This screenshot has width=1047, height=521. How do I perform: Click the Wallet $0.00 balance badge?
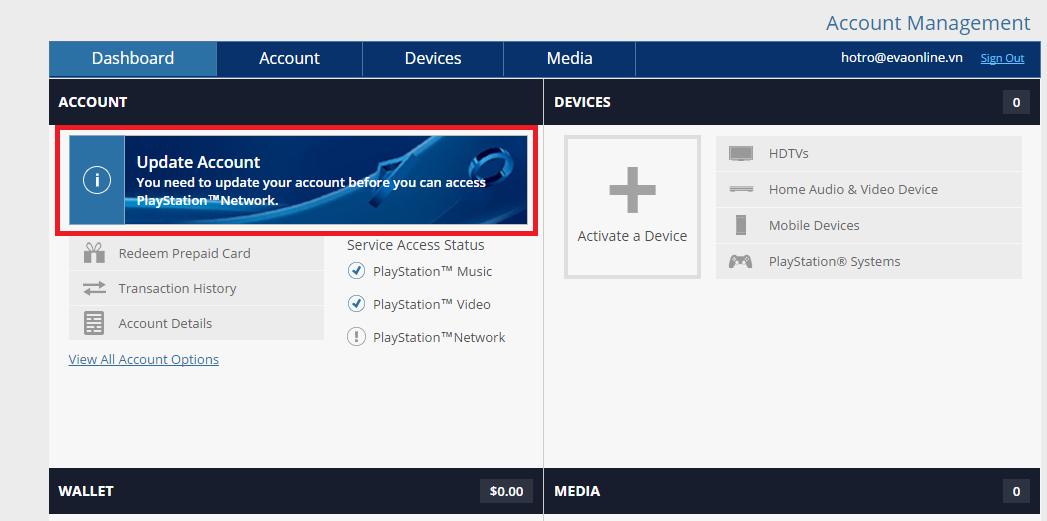pos(506,491)
